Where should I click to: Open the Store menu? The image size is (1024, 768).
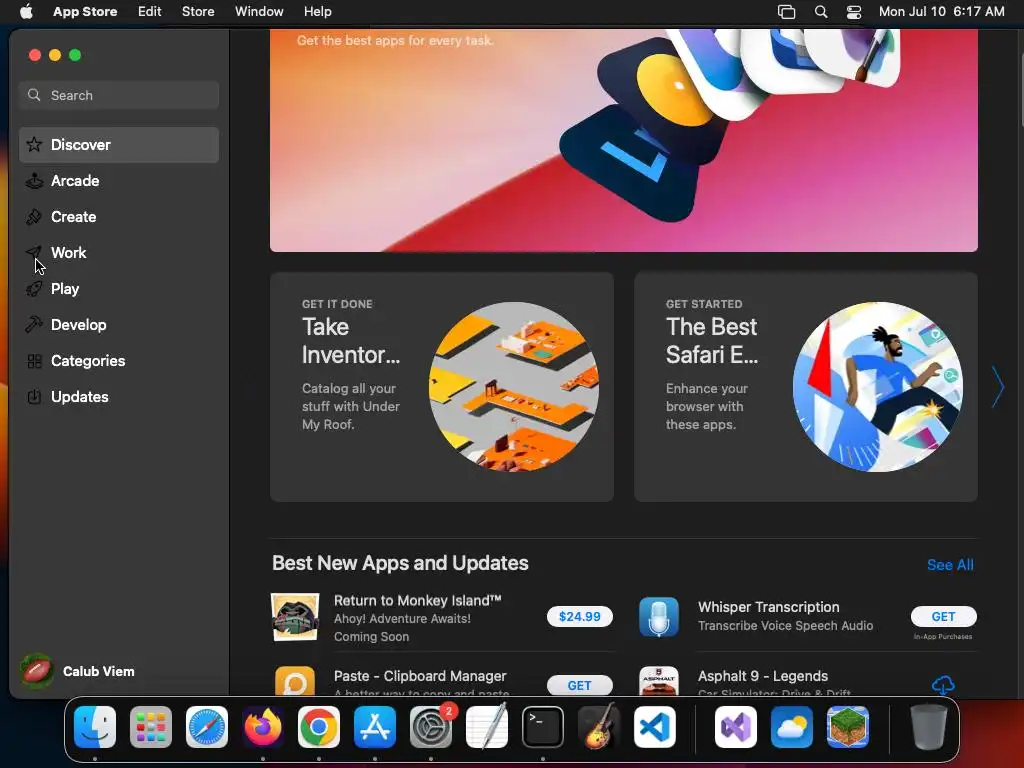click(198, 12)
